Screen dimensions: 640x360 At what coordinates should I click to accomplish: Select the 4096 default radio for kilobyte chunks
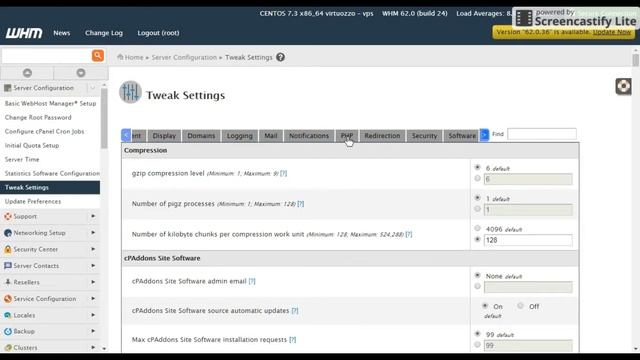tap(477, 228)
